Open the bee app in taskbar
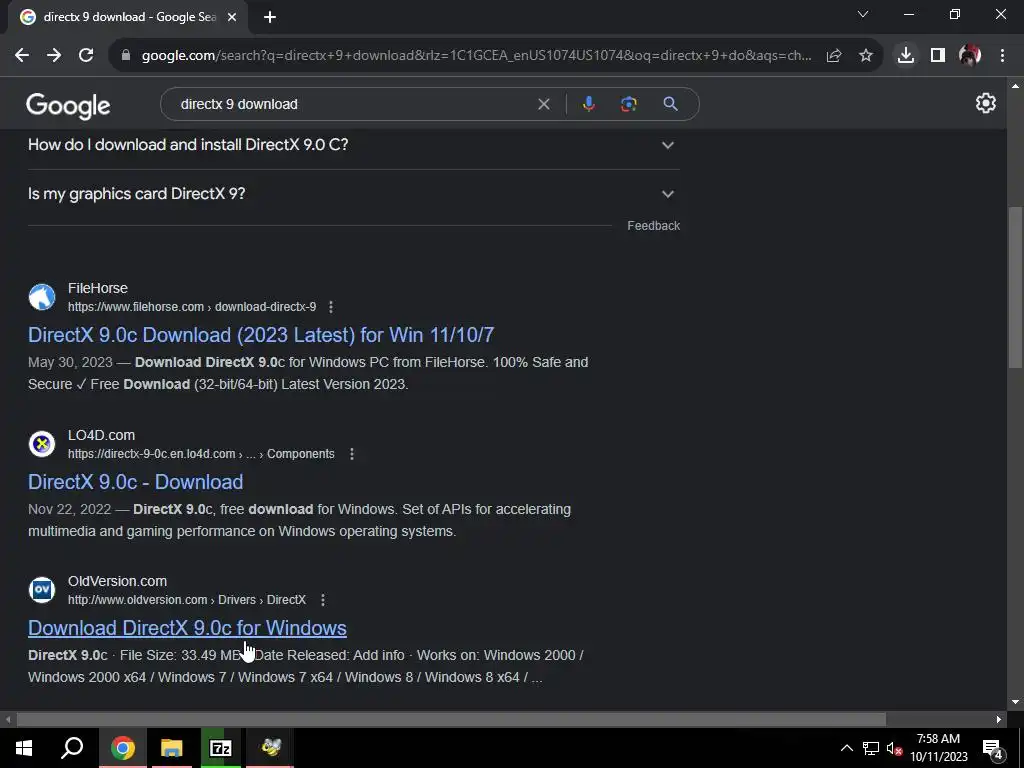This screenshot has height=768, width=1024. point(270,748)
